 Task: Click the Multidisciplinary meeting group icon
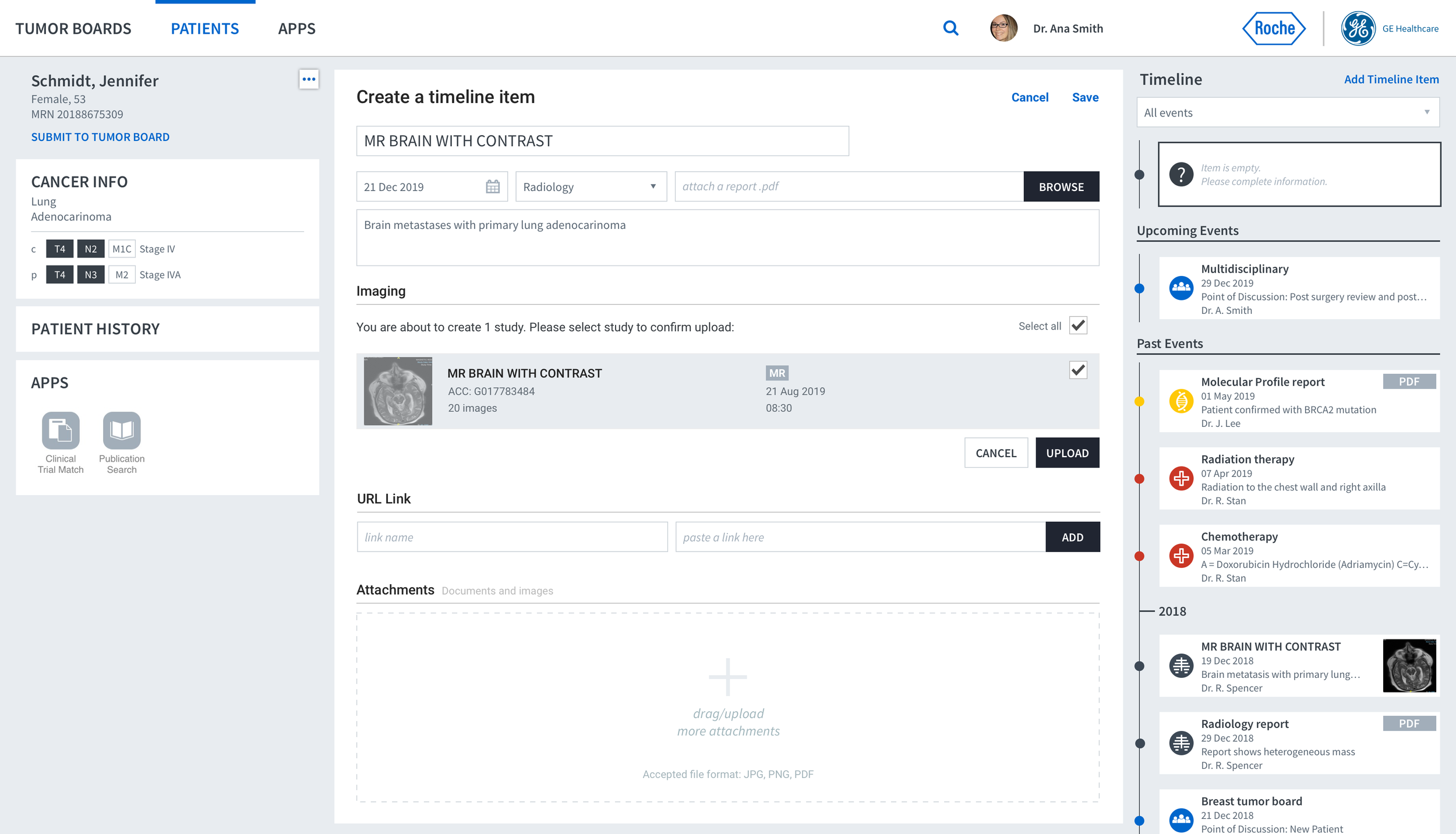tap(1181, 288)
